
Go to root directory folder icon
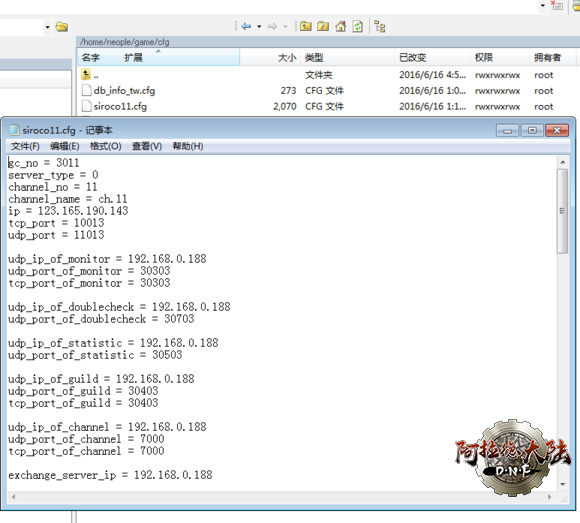click(323, 26)
